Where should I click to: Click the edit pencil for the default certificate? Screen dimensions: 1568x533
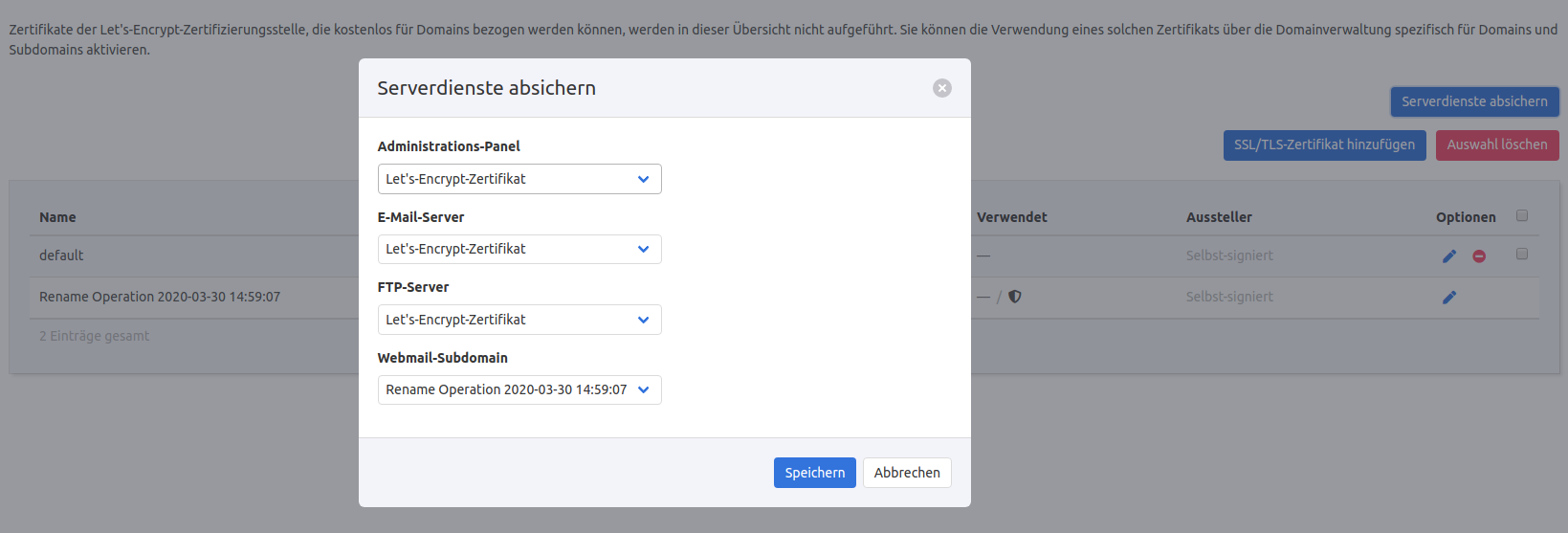point(1449,256)
